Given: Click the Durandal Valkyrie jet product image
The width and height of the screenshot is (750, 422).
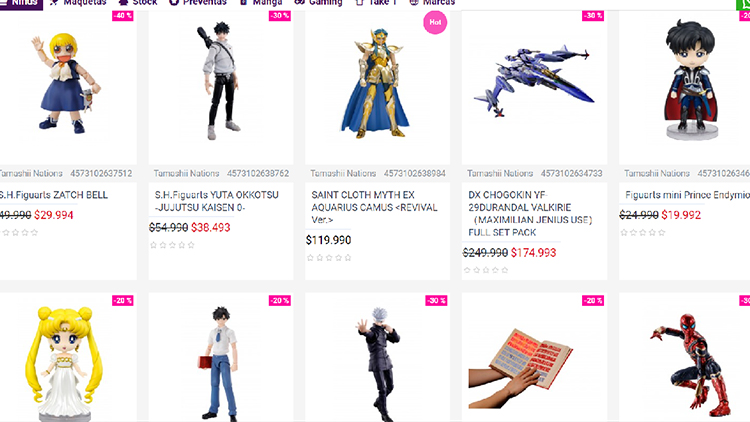Looking at the screenshot, I should 534,81.
